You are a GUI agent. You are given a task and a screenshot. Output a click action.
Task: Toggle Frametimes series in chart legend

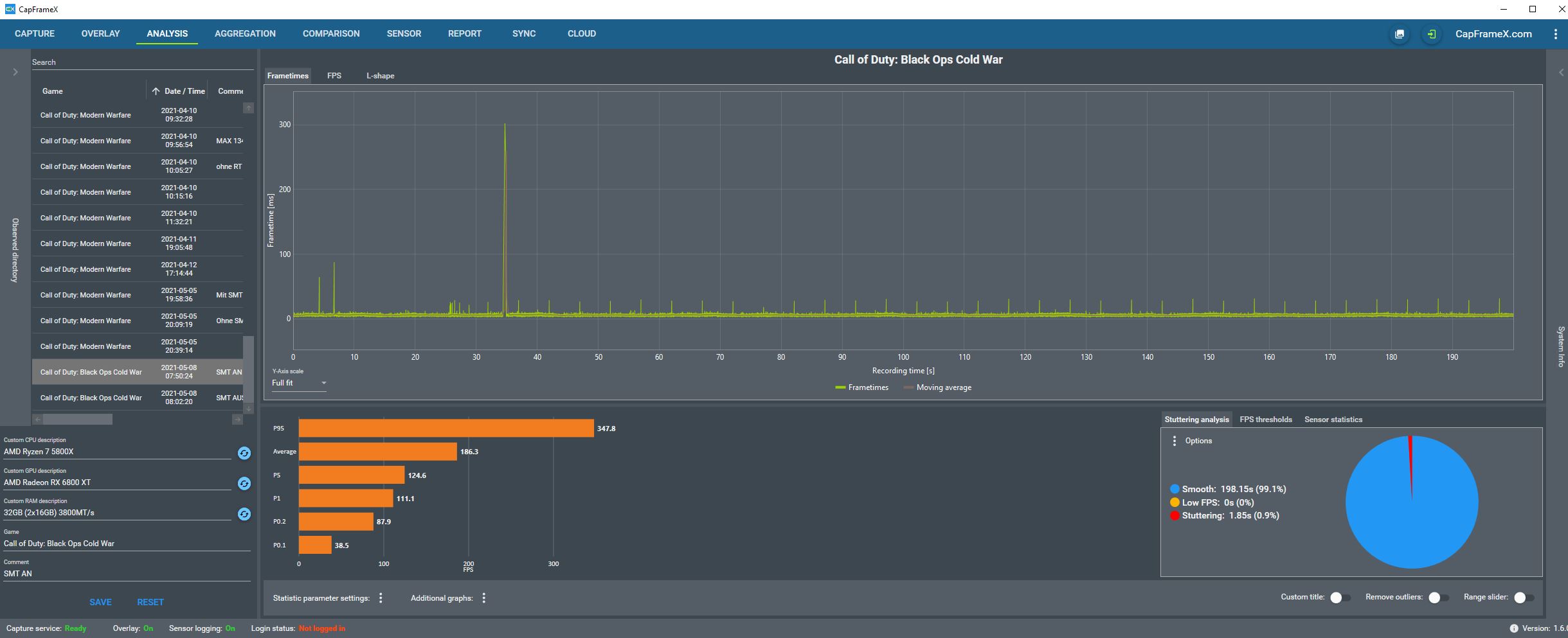click(x=861, y=387)
